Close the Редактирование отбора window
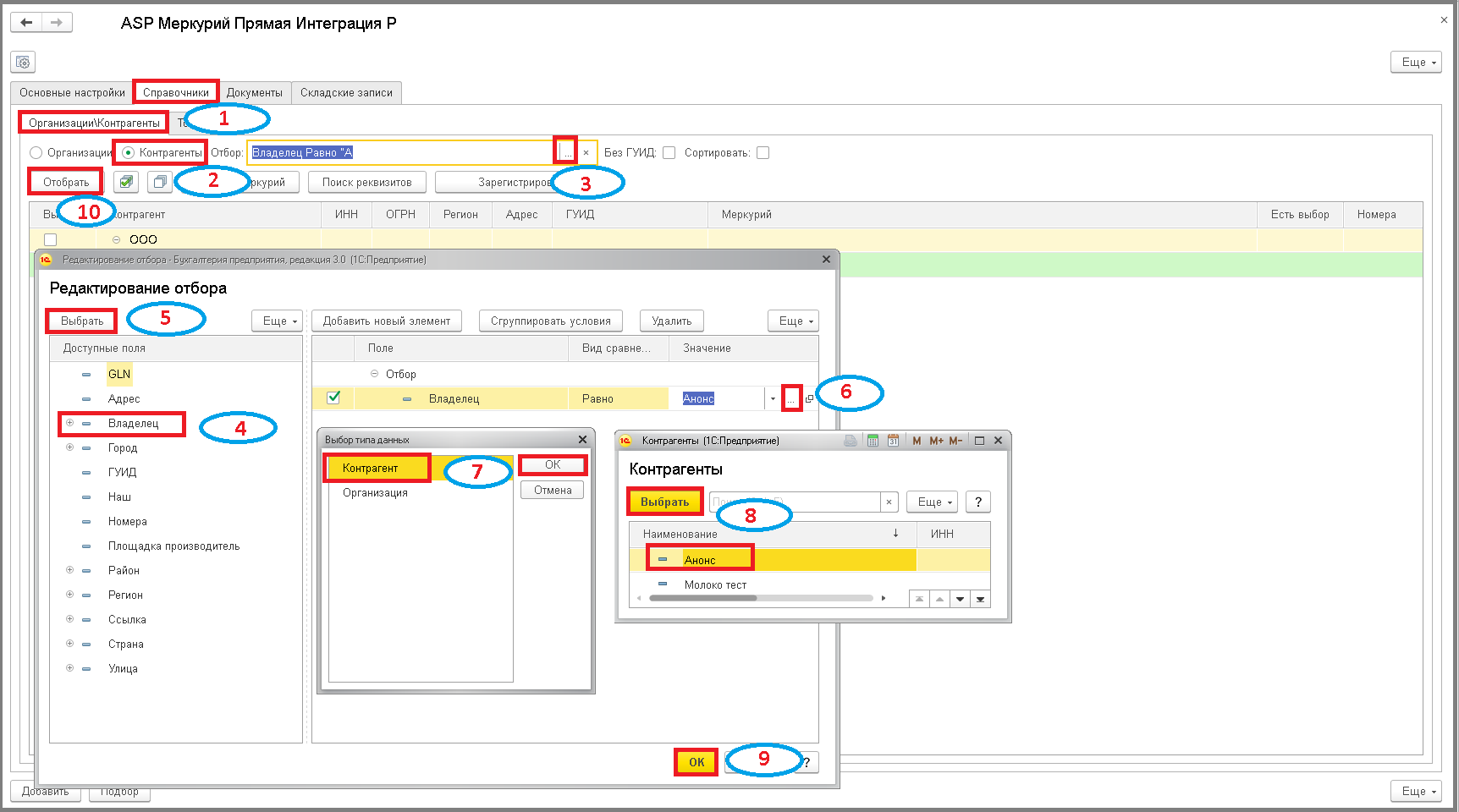The image size is (1459, 812). pyautogui.click(x=826, y=260)
